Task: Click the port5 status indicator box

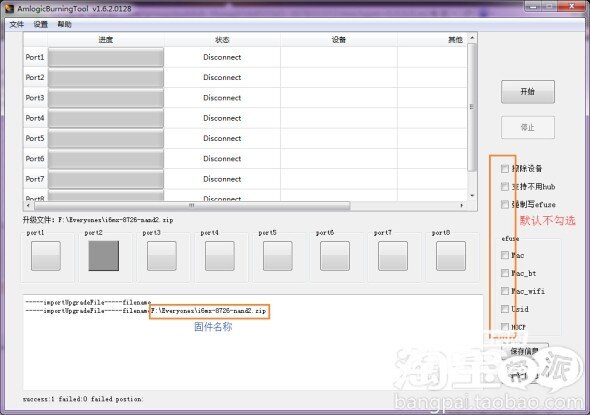Action: coord(278,256)
